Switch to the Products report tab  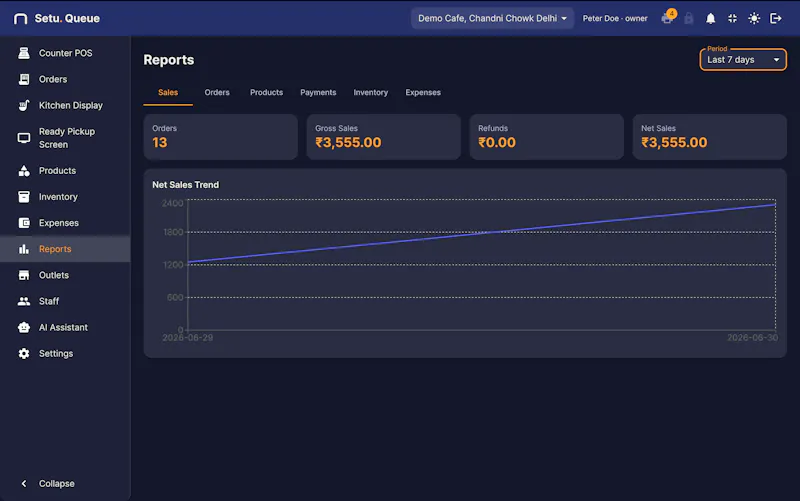click(x=266, y=92)
